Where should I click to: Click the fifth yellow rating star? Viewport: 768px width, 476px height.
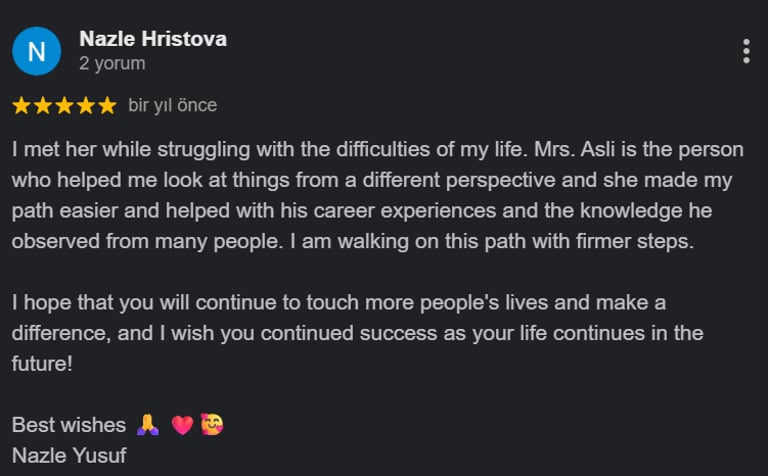[x=107, y=105]
